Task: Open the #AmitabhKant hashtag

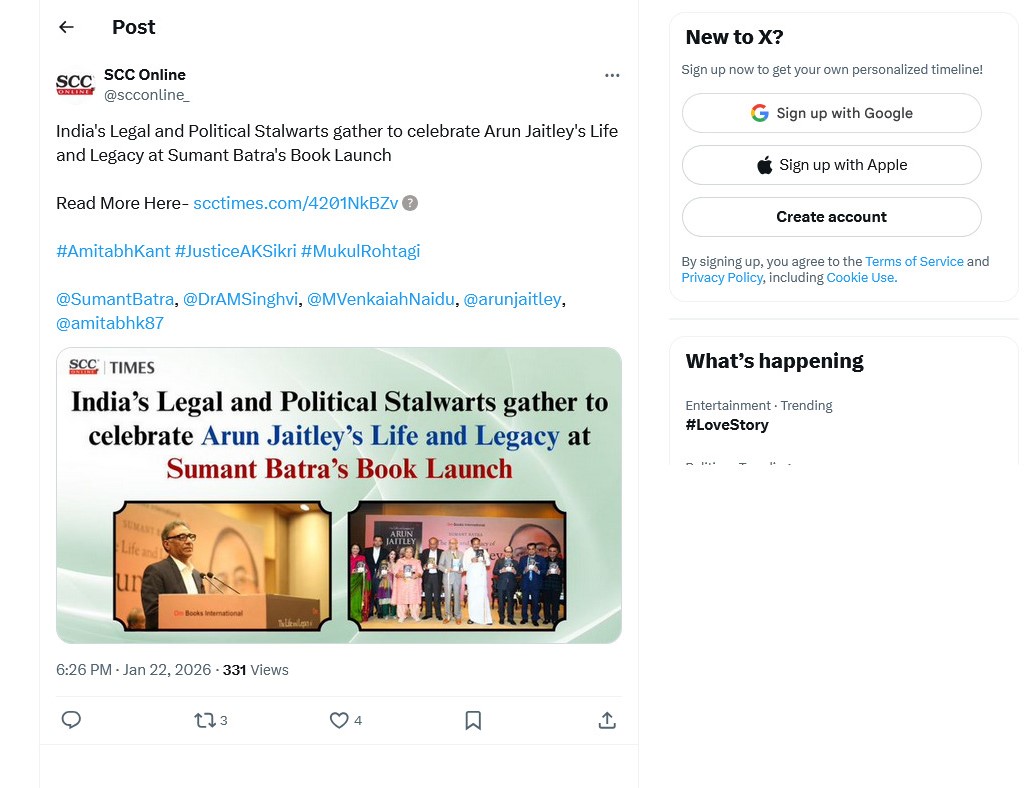Action: (113, 251)
